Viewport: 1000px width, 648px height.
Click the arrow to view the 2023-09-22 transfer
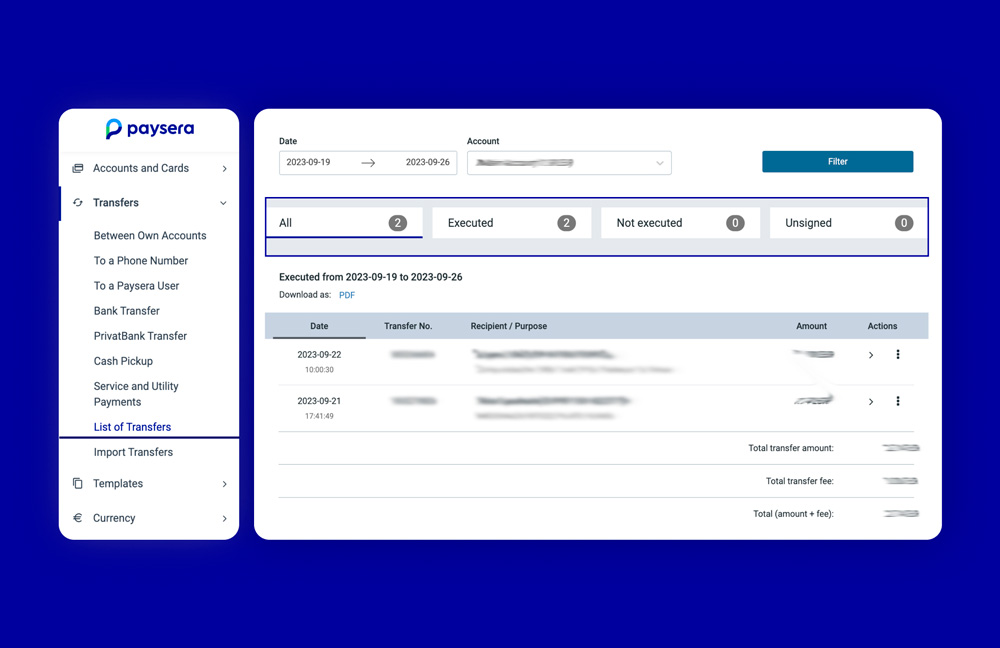coord(870,355)
